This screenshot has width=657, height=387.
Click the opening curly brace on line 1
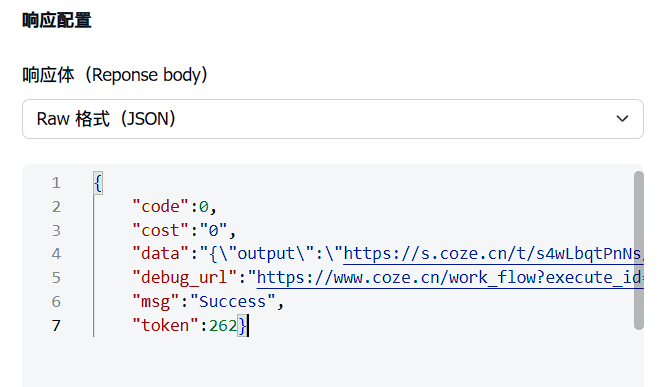98,183
